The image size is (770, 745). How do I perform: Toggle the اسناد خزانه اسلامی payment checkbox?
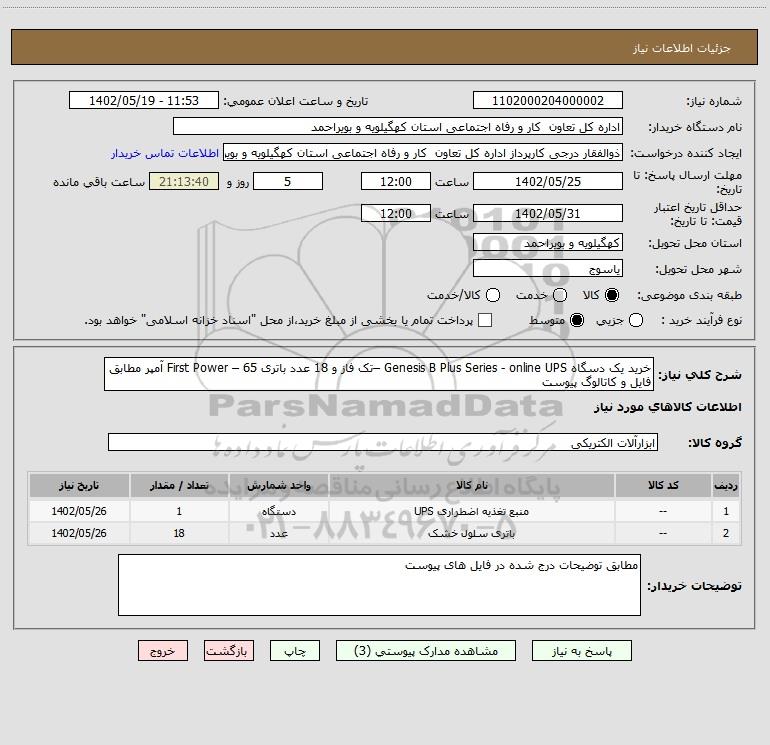[485, 320]
